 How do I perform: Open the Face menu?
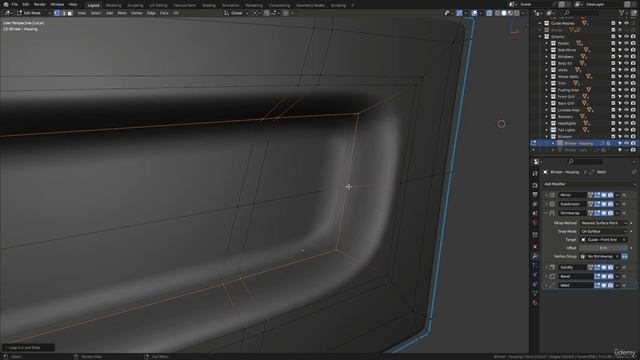[x=164, y=13]
